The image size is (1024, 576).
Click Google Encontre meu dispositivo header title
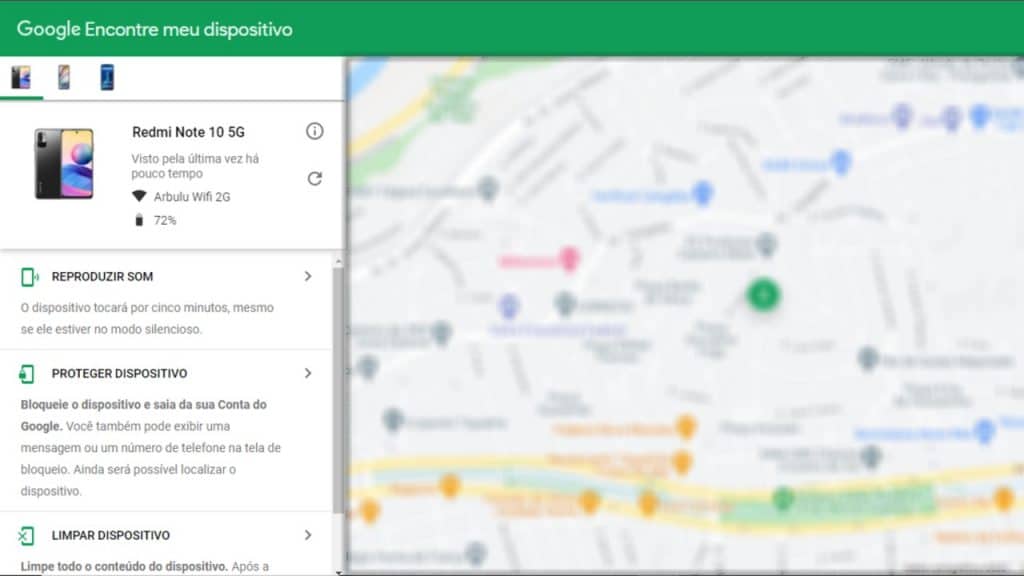point(155,29)
